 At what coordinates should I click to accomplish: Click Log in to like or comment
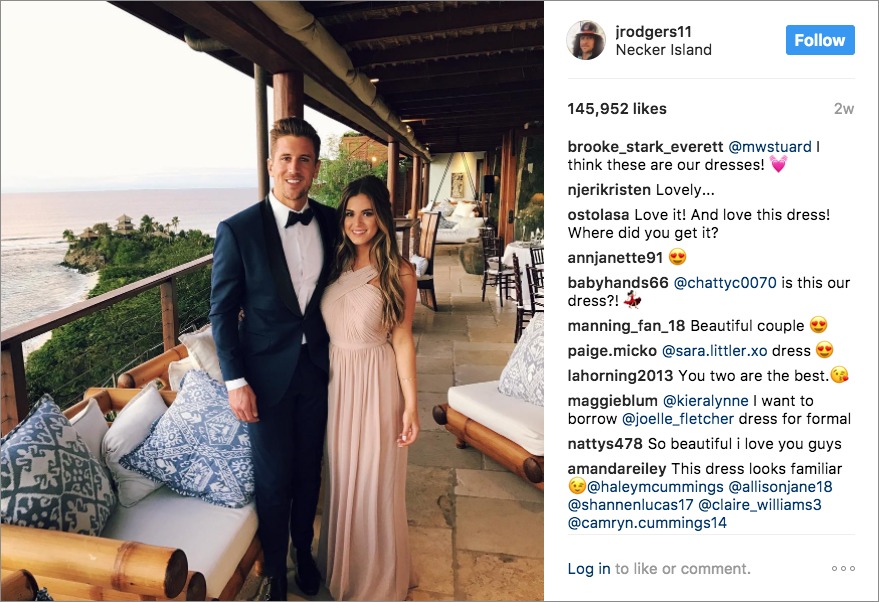pos(589,569)
